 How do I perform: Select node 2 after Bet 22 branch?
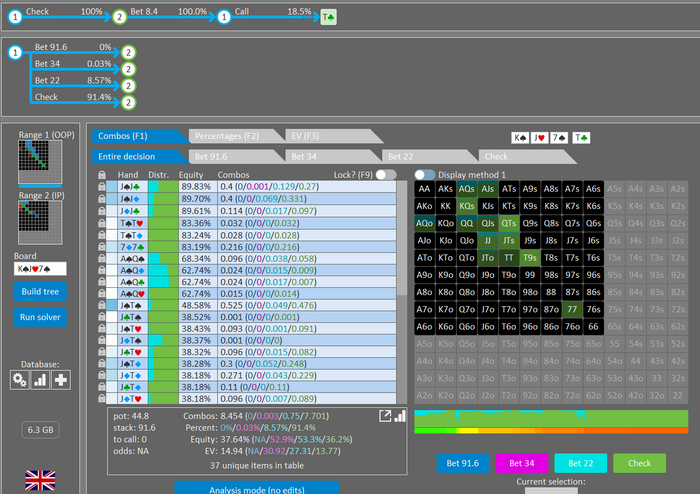[x=129, y=86]
